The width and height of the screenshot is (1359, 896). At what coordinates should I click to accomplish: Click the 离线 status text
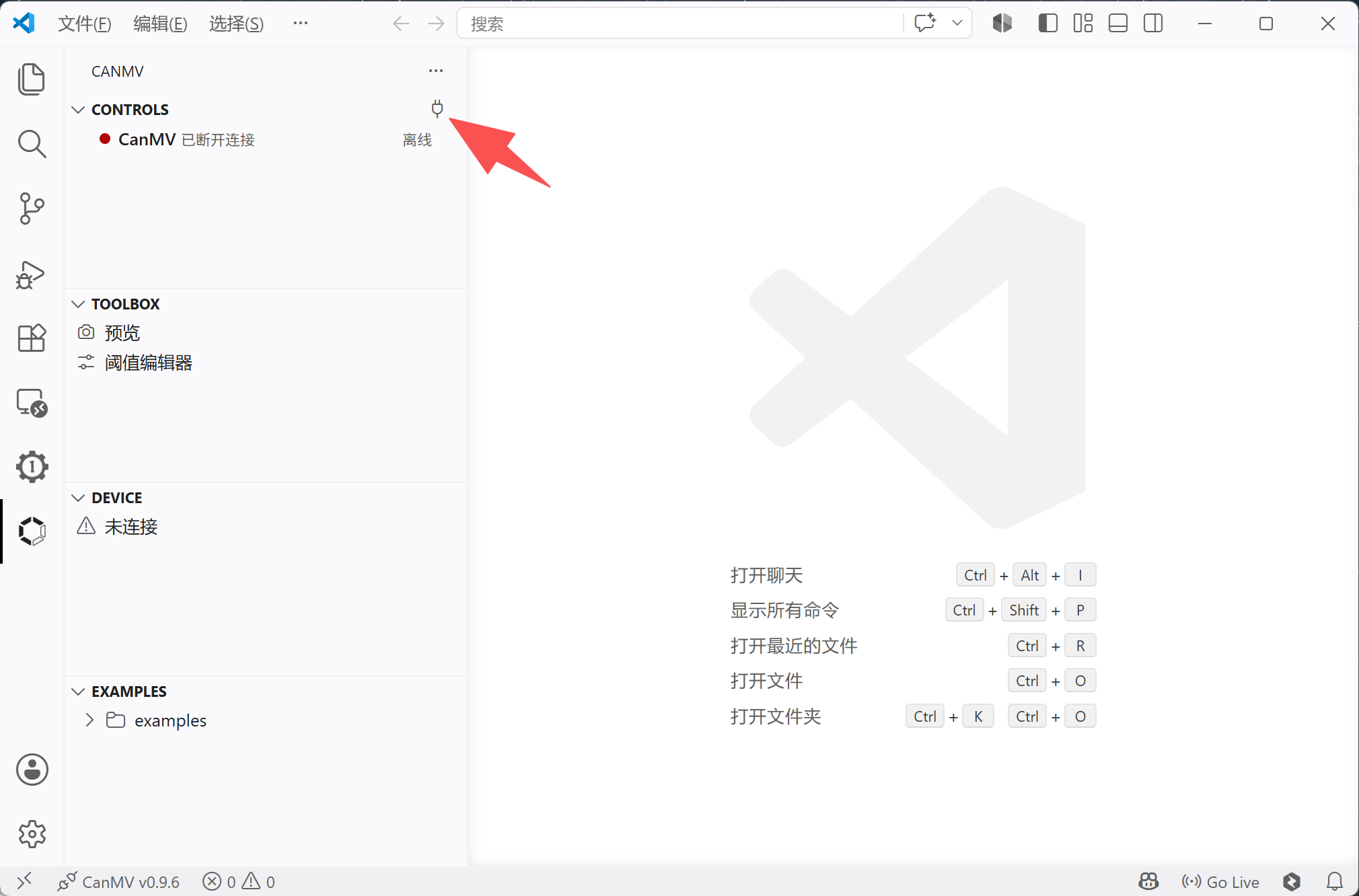coord(417,140)
